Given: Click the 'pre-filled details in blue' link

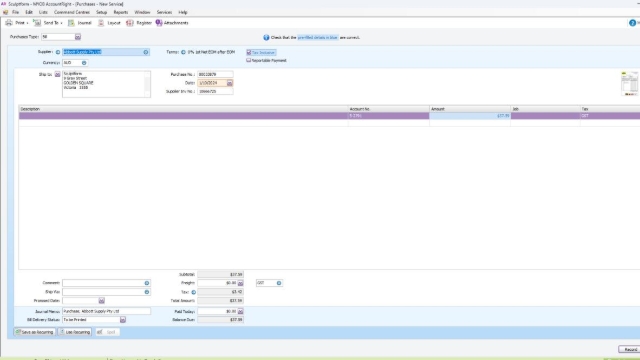Looking at the screenshot, I should (318, 38).
